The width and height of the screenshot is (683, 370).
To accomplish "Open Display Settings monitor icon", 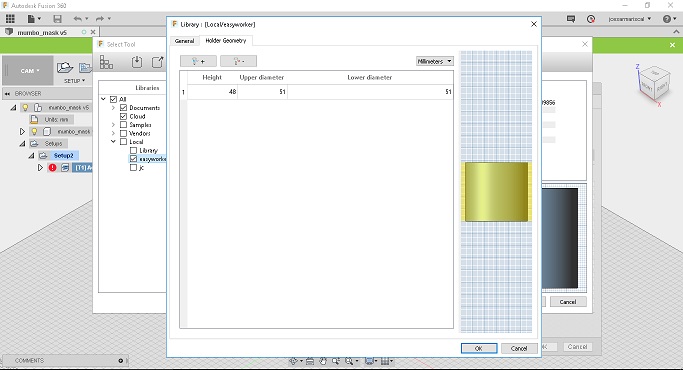I will pos(369,361).
